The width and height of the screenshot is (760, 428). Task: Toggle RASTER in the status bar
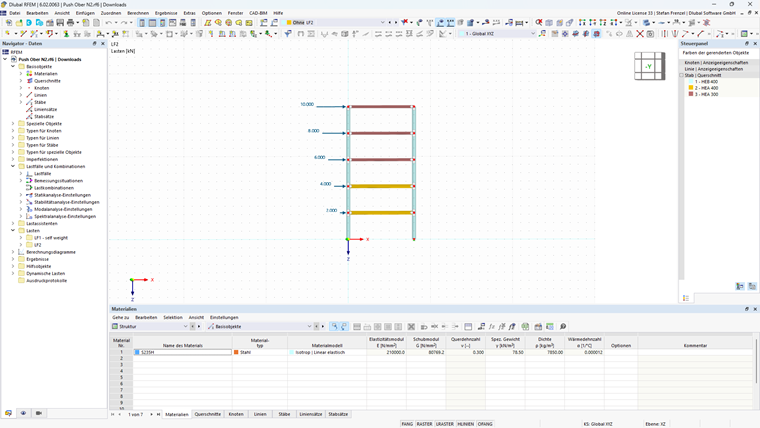[x=424, y=424]
